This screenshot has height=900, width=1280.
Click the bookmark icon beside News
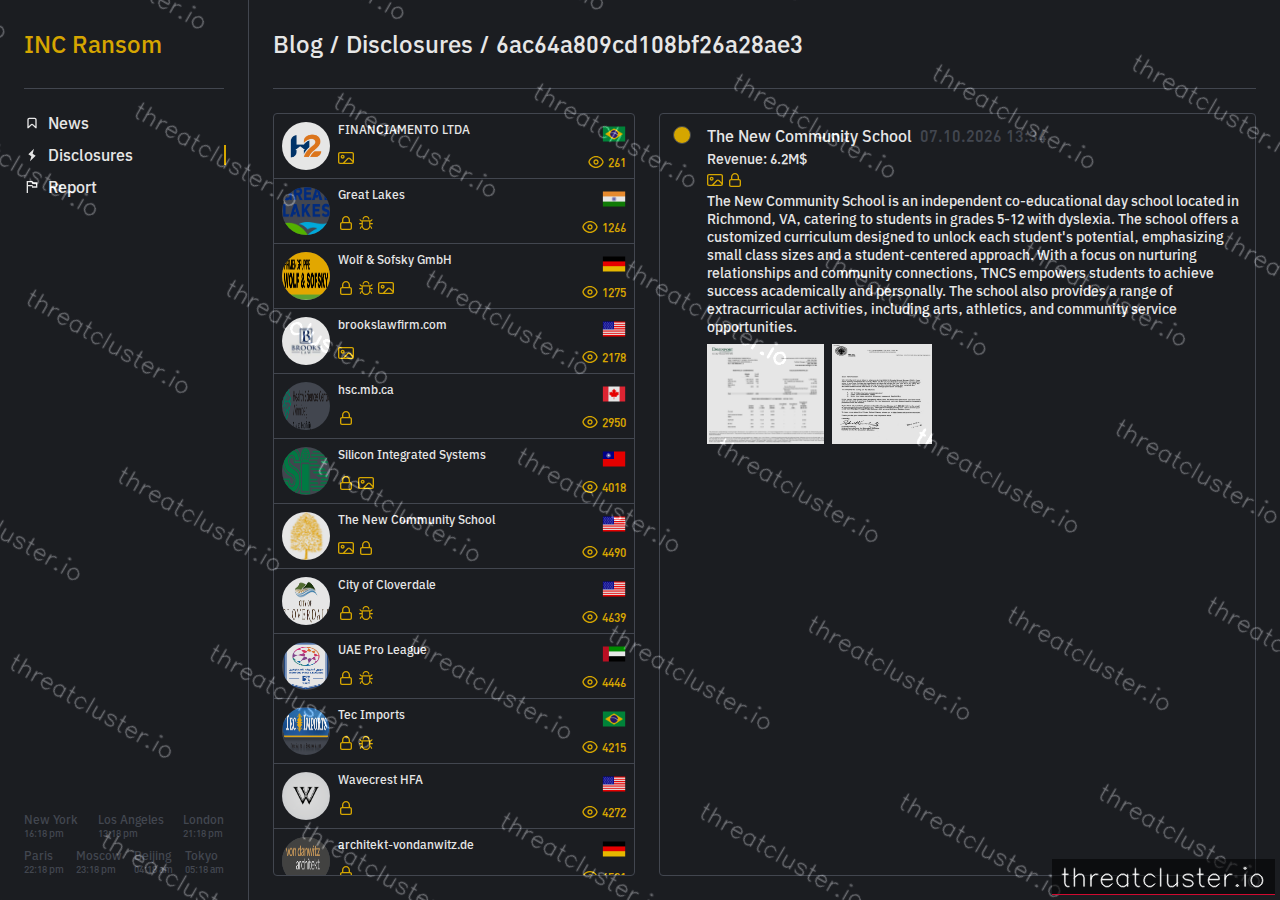coord(32,123)
